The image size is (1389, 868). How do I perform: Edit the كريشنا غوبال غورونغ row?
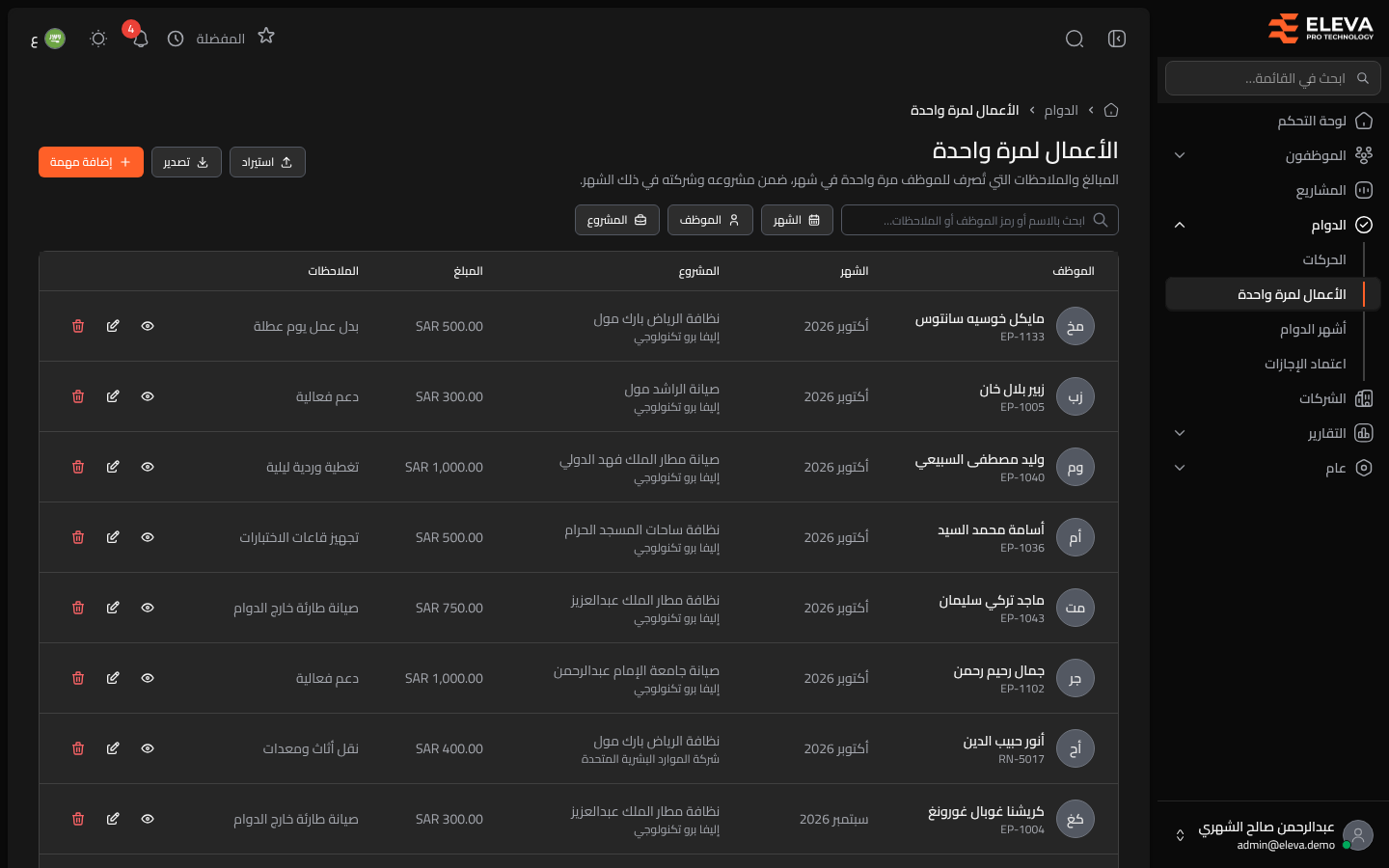pyautogui.click(x=113, y=819)
